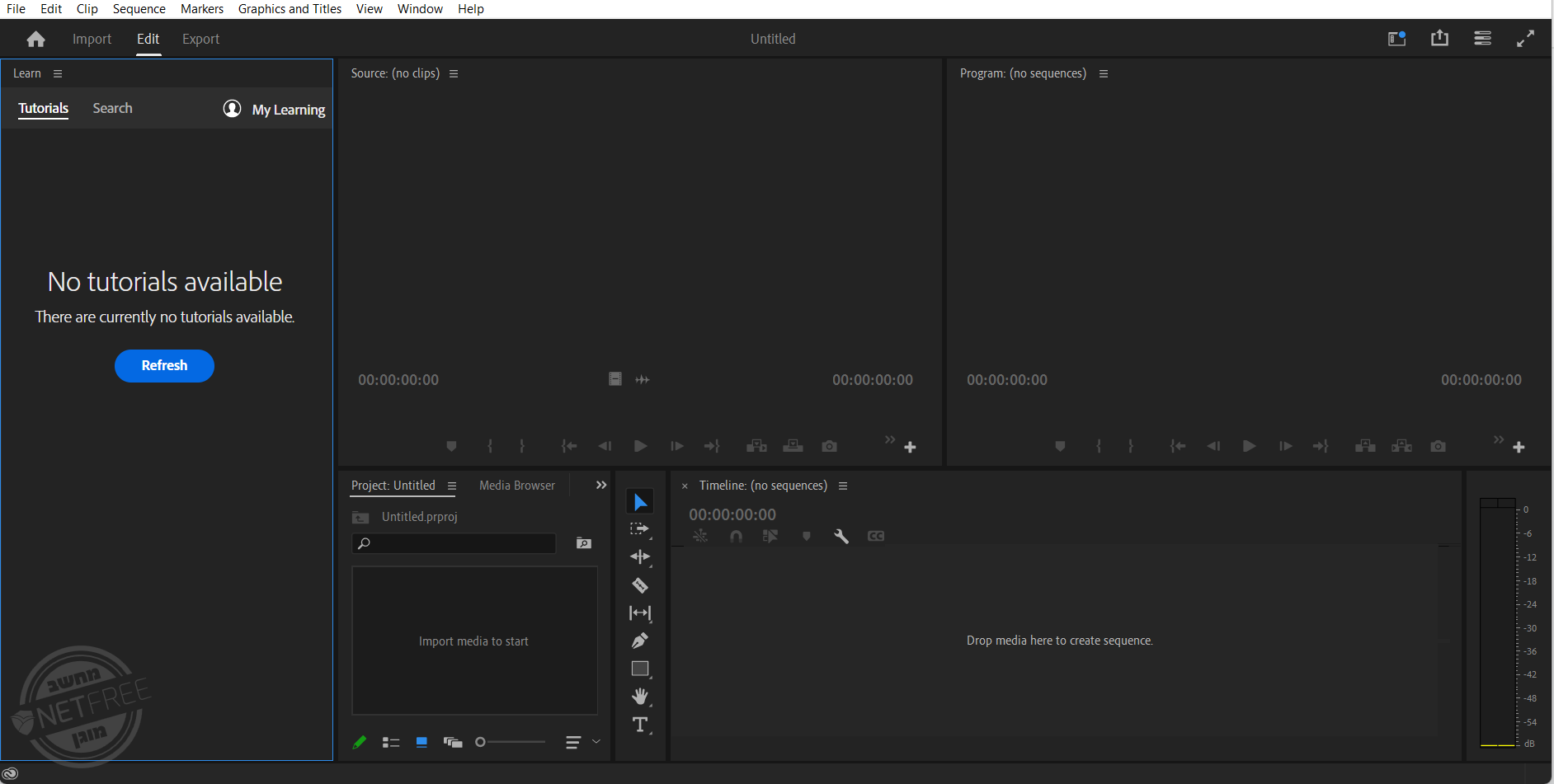Viewport: 1554px width, 784px height.
Task: Open the Source panel hamburger menu
Action: [x=454, y=73]
